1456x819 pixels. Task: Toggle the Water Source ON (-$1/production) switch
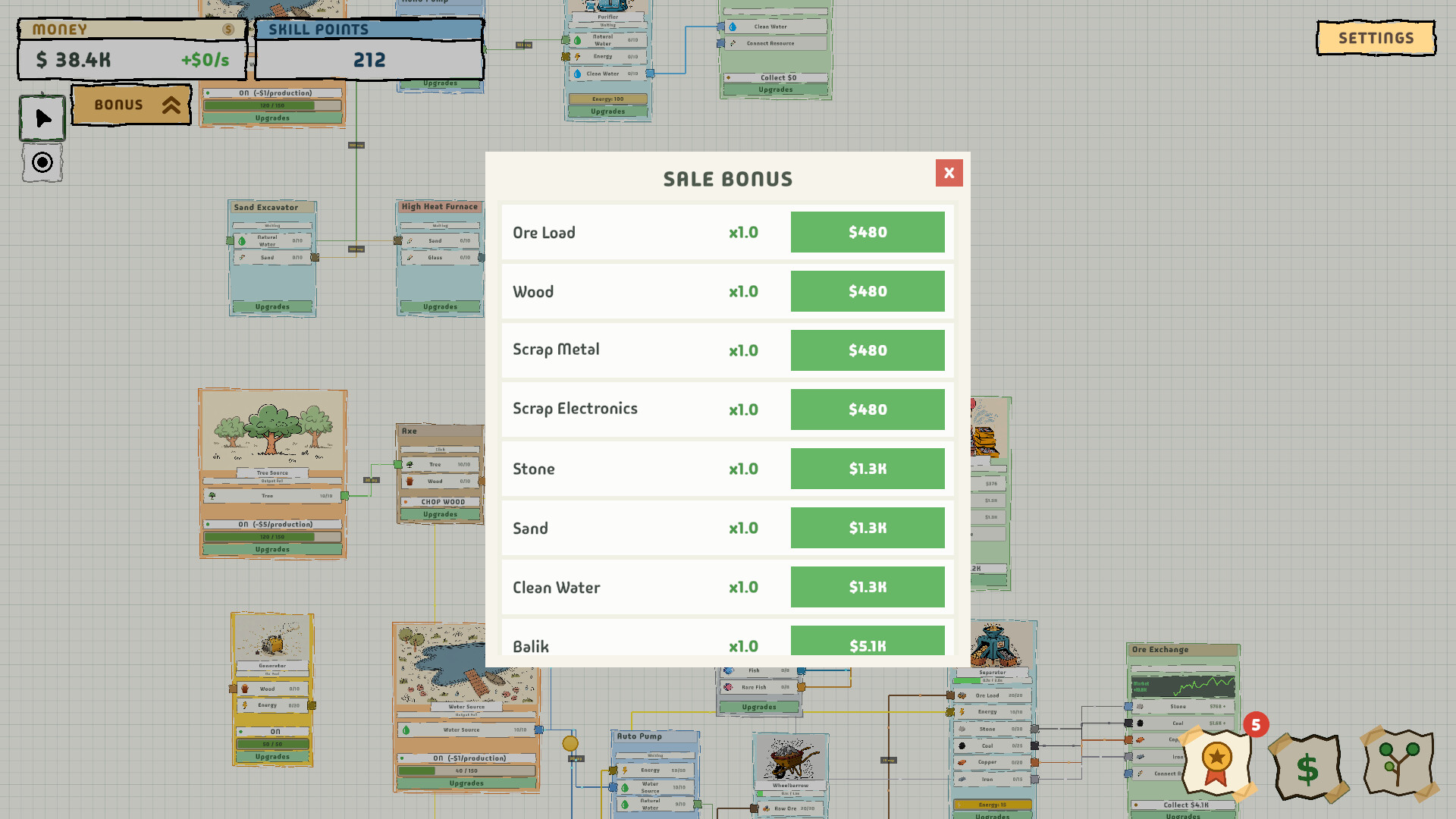point(466,758)
